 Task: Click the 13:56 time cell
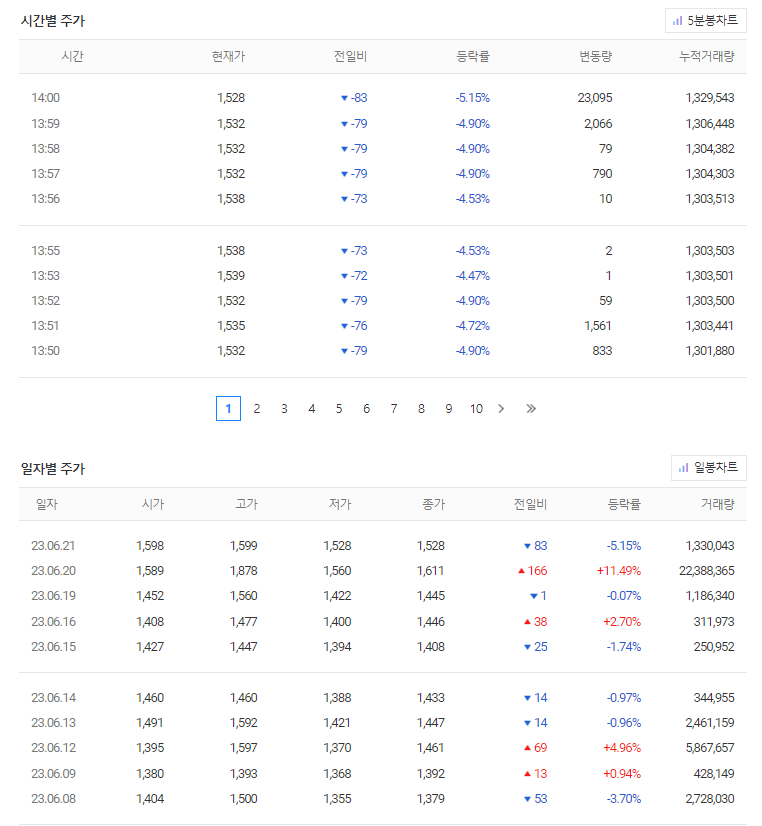click(45, 199)
